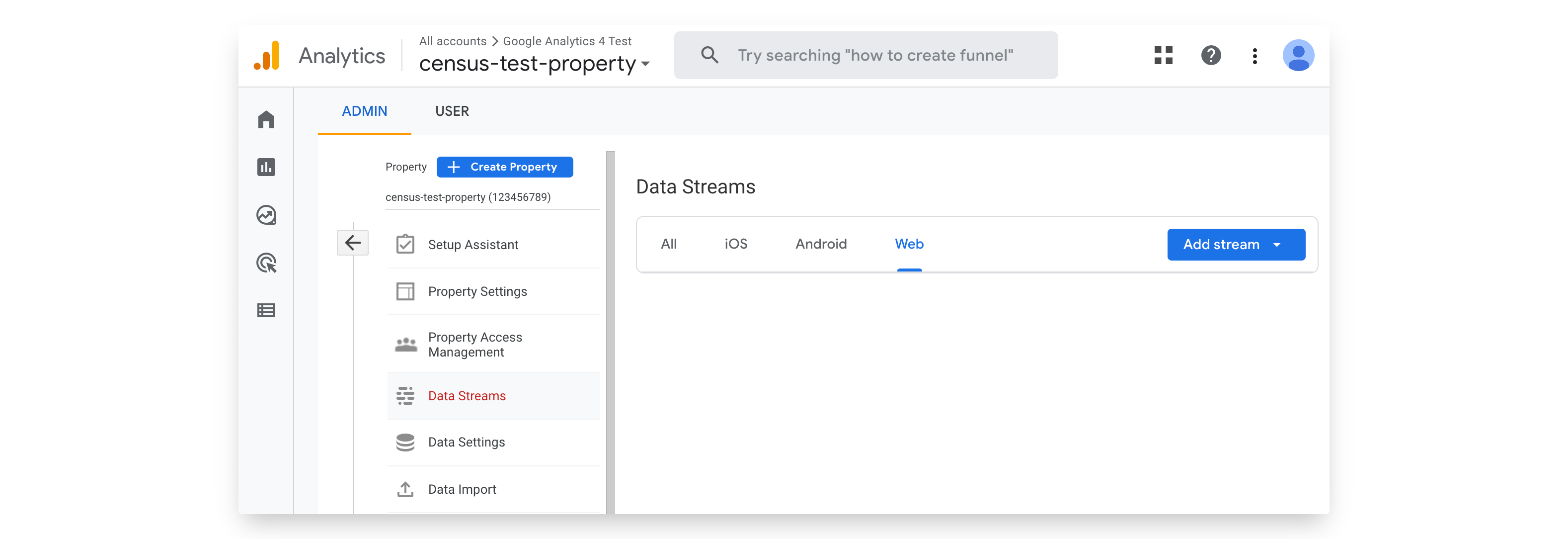Open the Home icon in left sidebar
Image resolution: width=1568 pixels, height=539 pixels.
tap(266, 119)
